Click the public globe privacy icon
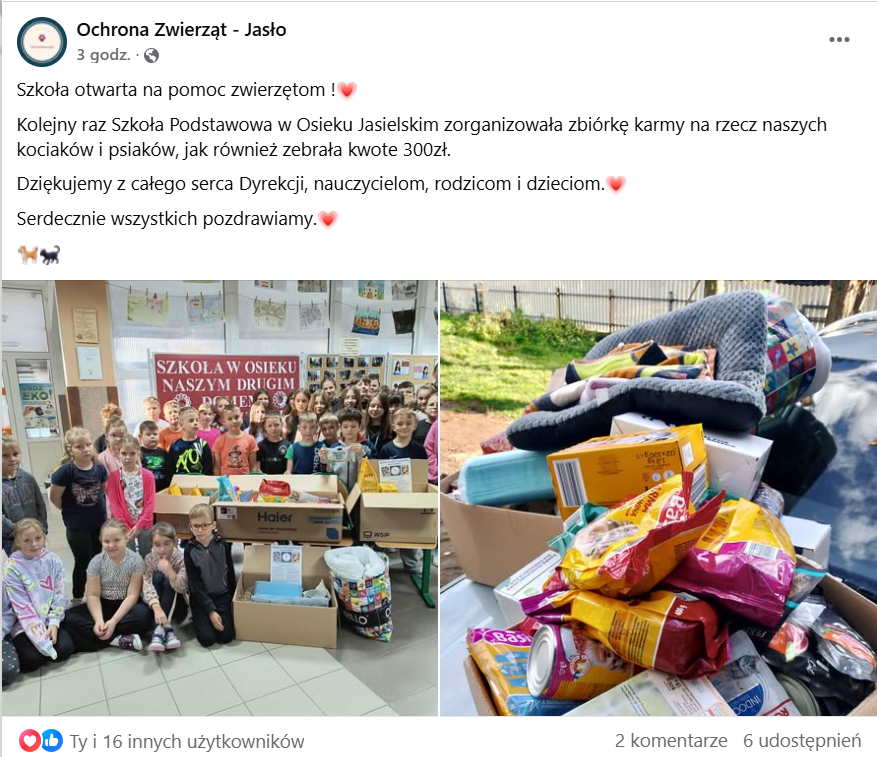The width and height of the screenshot is (877, 757). point(151,55)
